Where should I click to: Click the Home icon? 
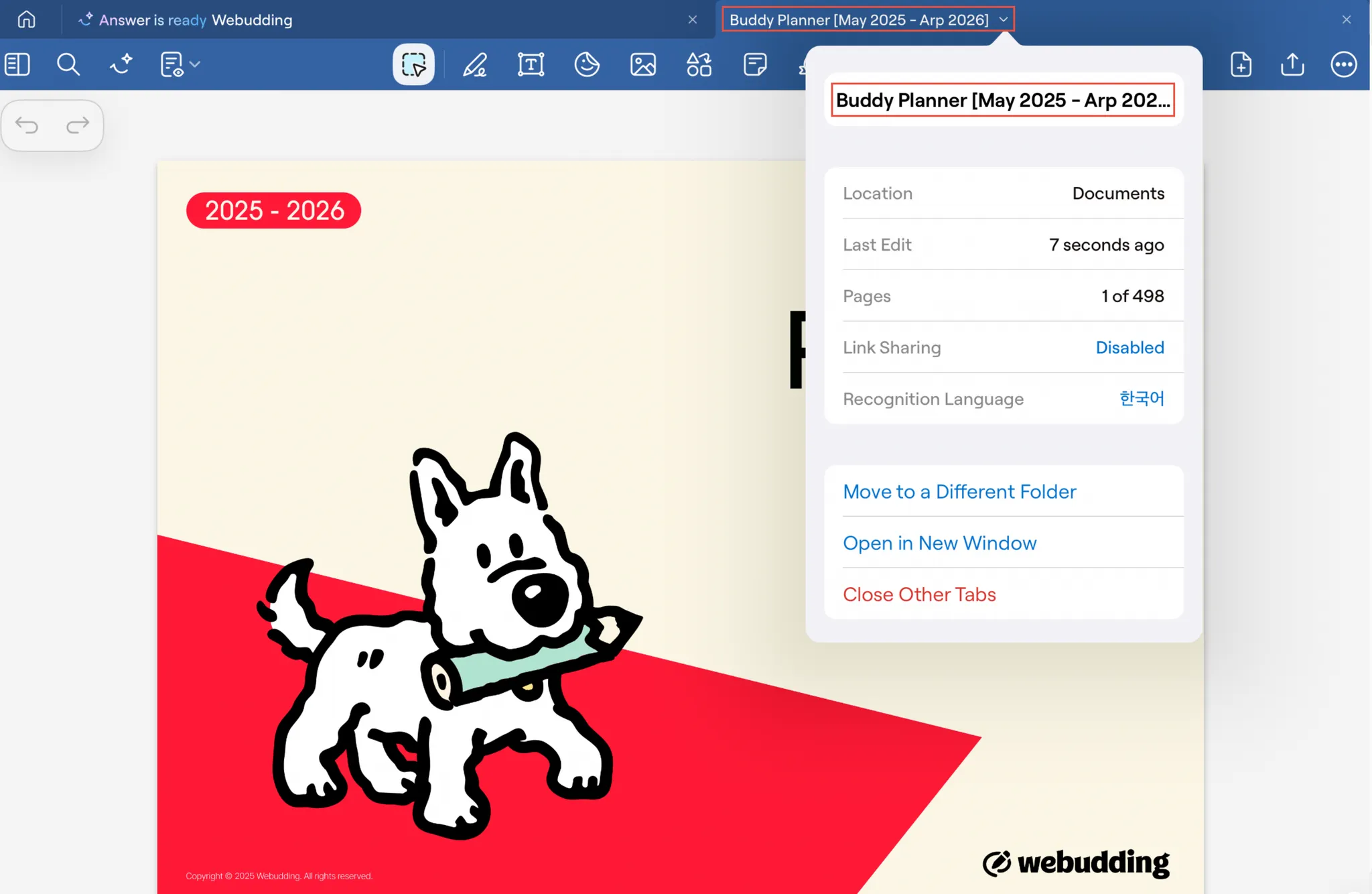pyautogui.click(x=27, y=19)
